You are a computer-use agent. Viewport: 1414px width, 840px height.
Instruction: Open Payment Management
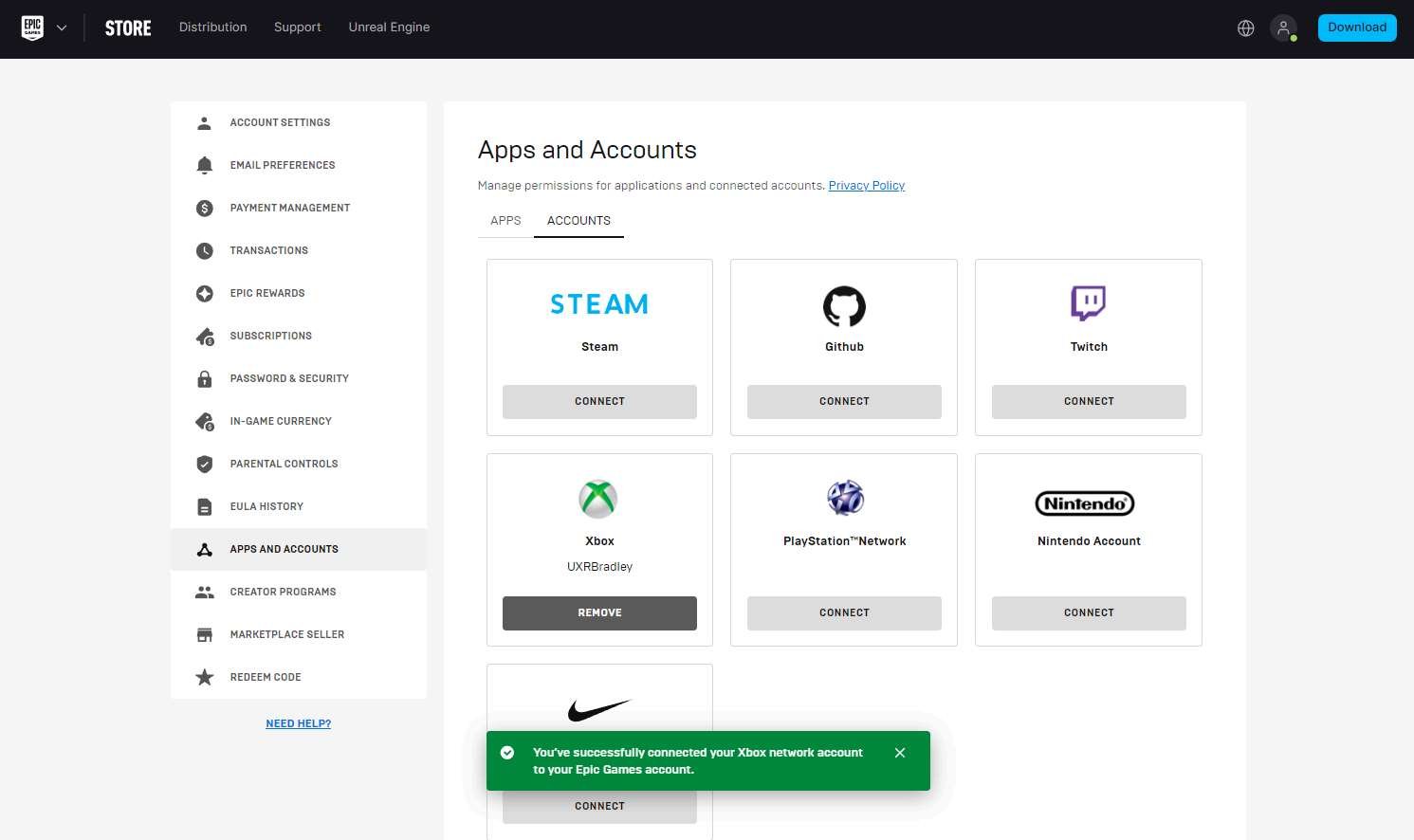click(299, 209)
